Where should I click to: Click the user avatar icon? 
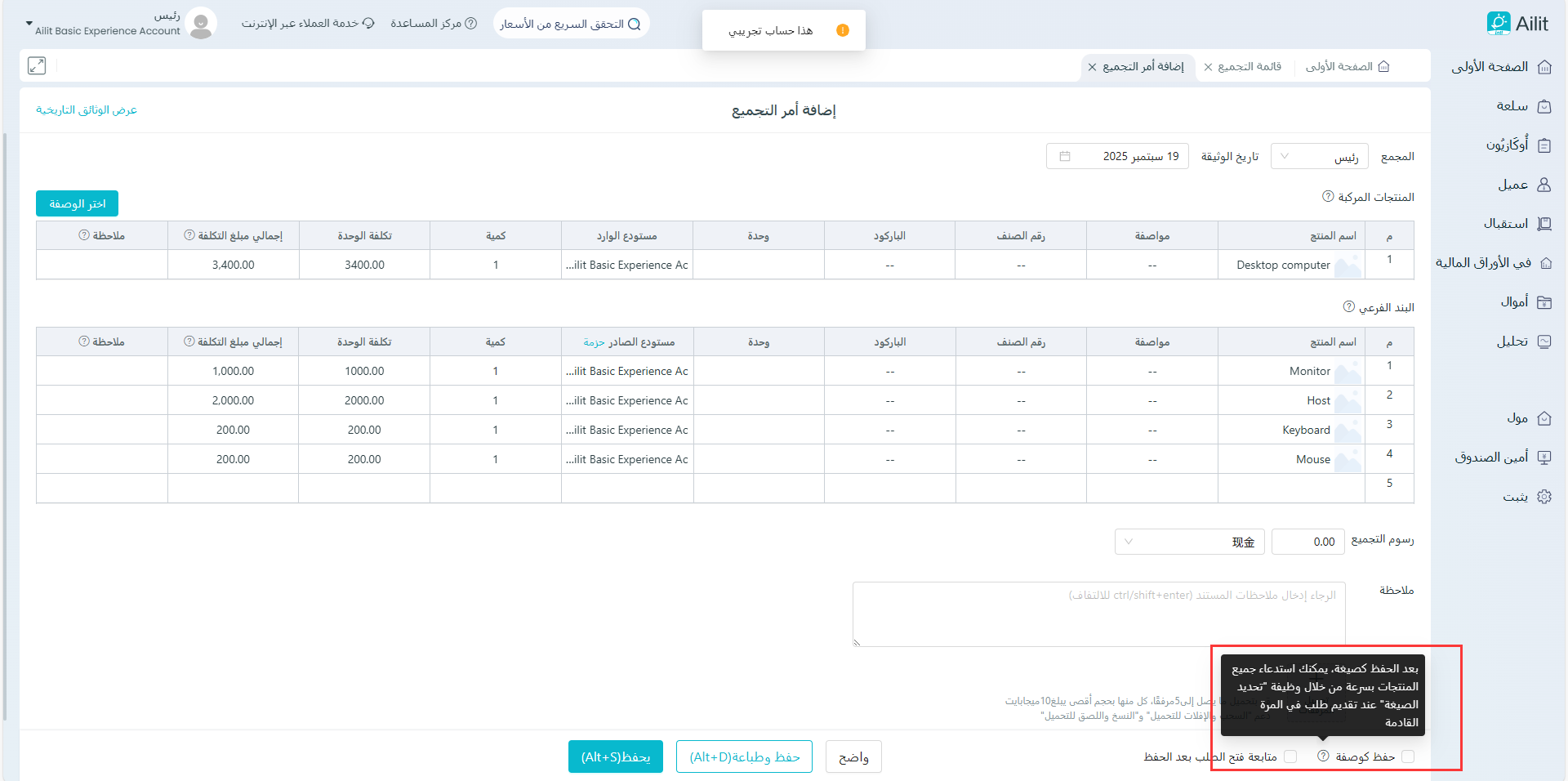click(201, 24)
